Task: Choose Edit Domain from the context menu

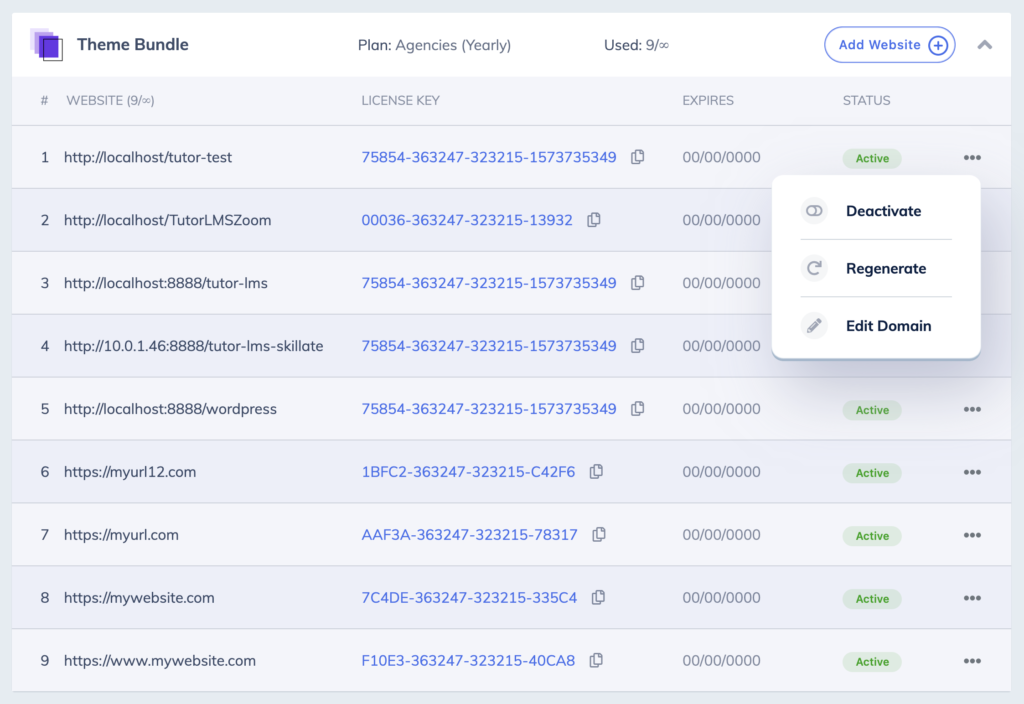Action: [876, 325]
